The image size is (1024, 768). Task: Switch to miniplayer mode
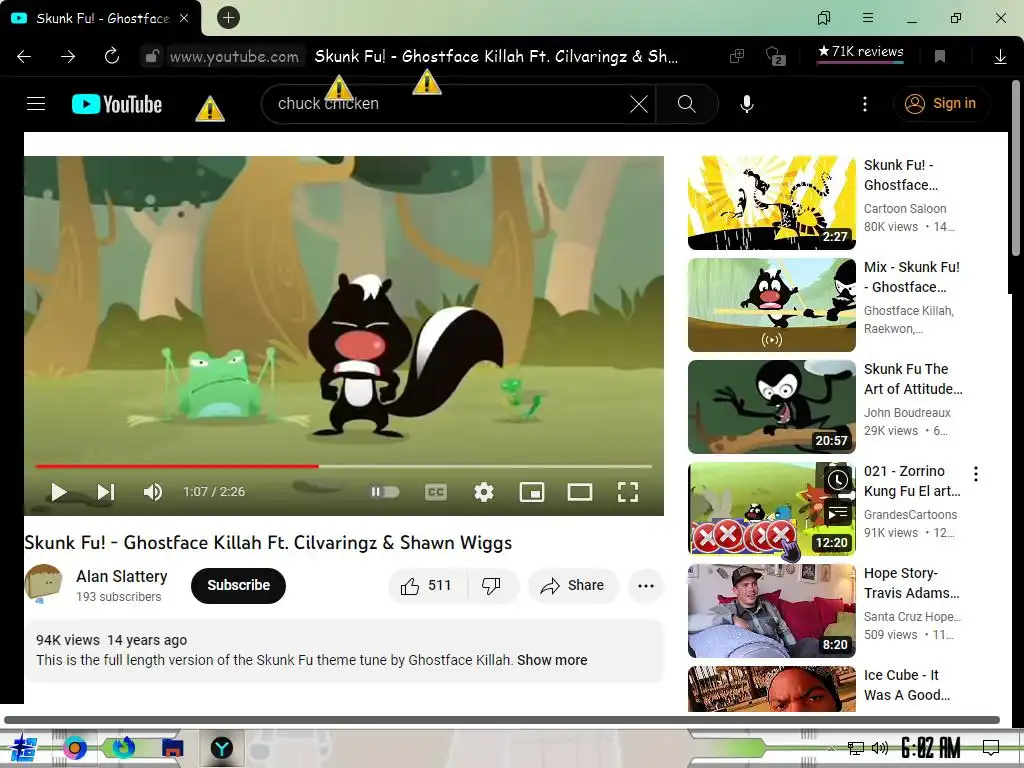(532, 492)
